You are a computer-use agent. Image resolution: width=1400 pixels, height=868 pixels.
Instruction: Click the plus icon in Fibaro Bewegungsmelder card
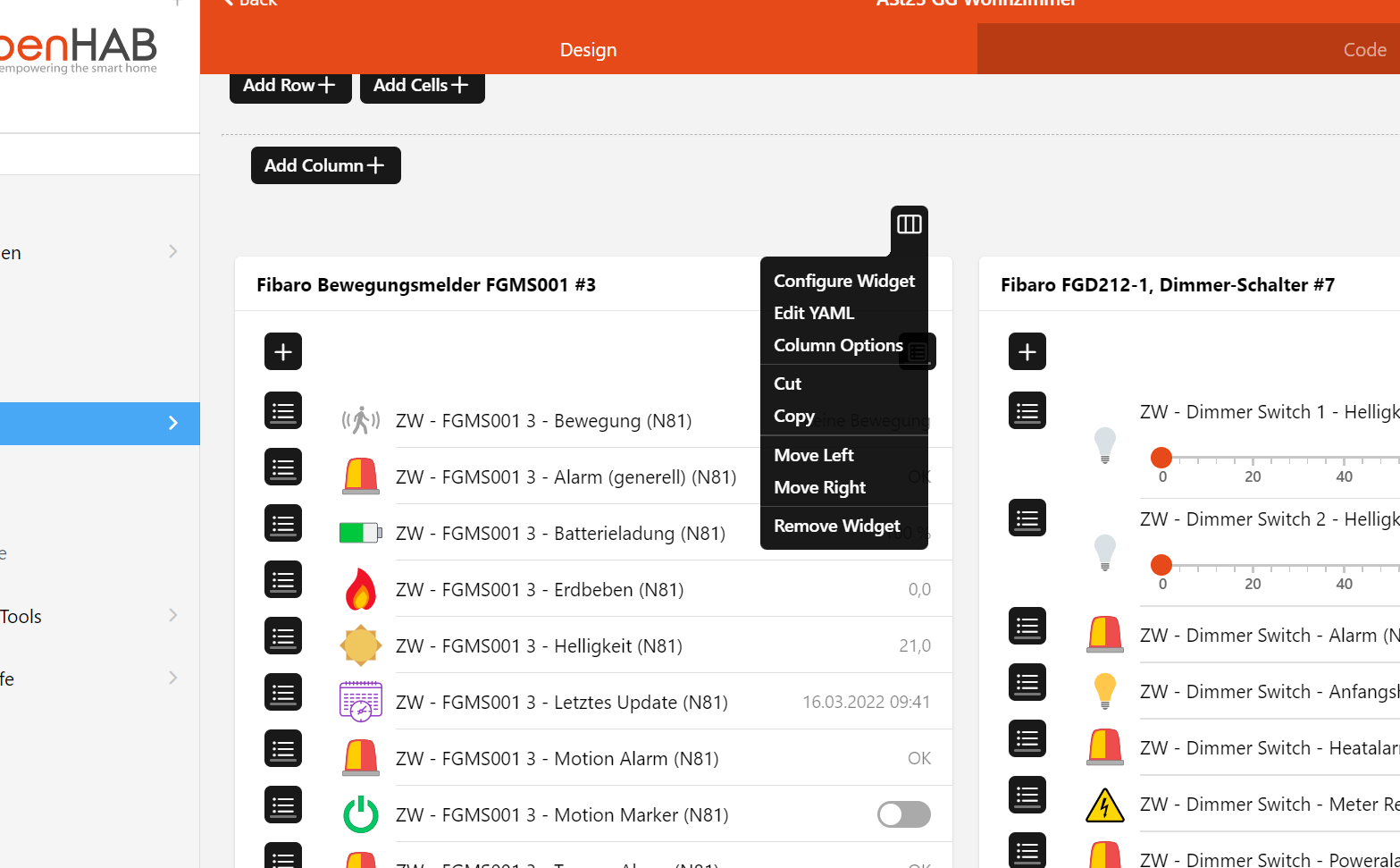pyautogui.click(x=283, y=351)
